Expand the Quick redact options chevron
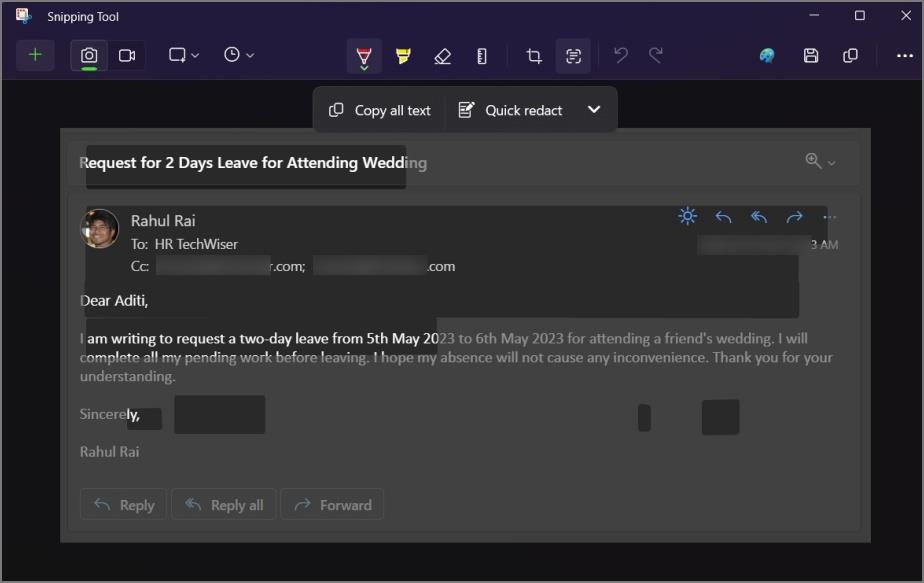Viewport: 924px width, 583px height. coord(594,110)
